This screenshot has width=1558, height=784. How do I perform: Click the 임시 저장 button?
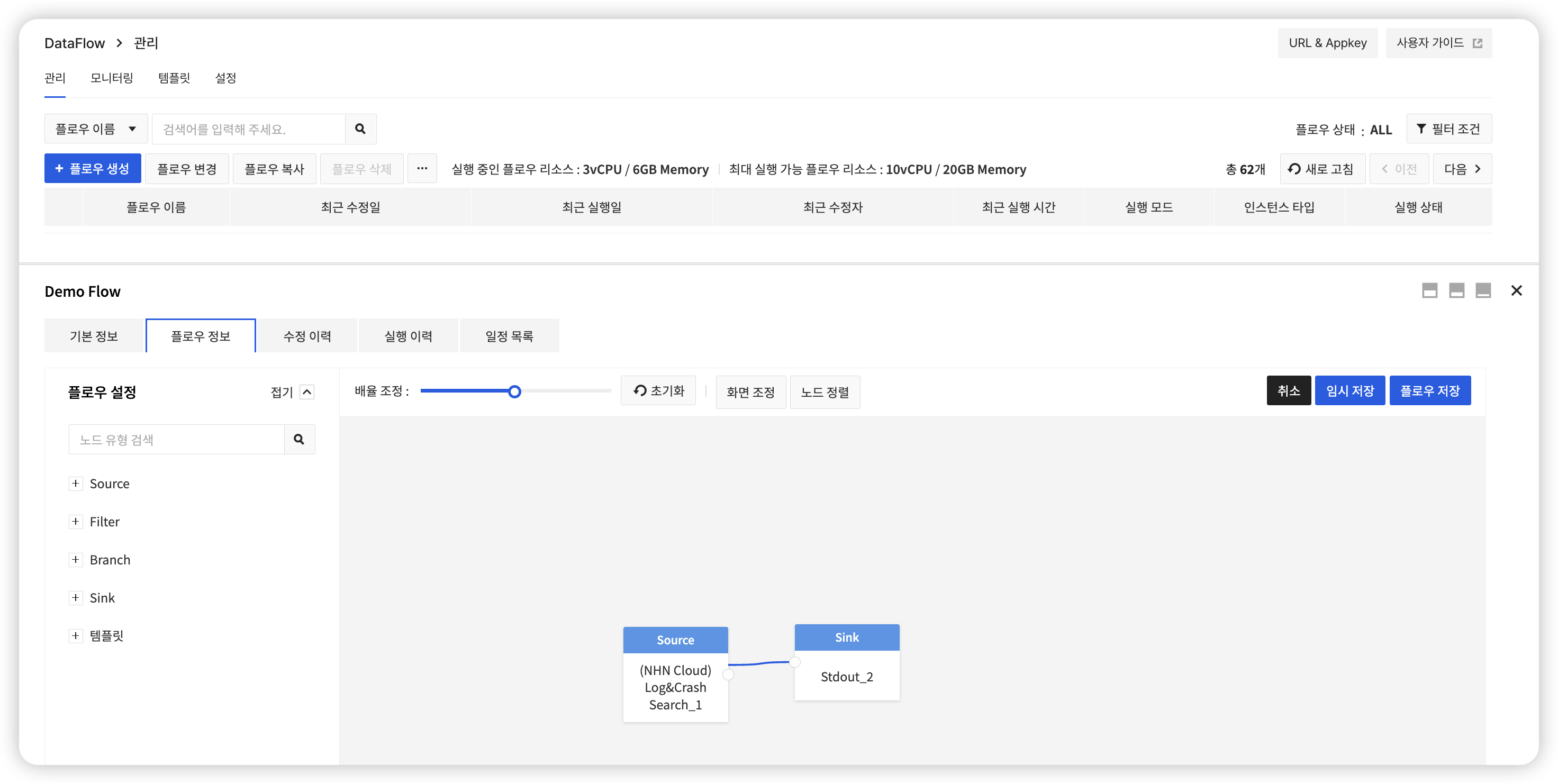tap(1349, 390)
